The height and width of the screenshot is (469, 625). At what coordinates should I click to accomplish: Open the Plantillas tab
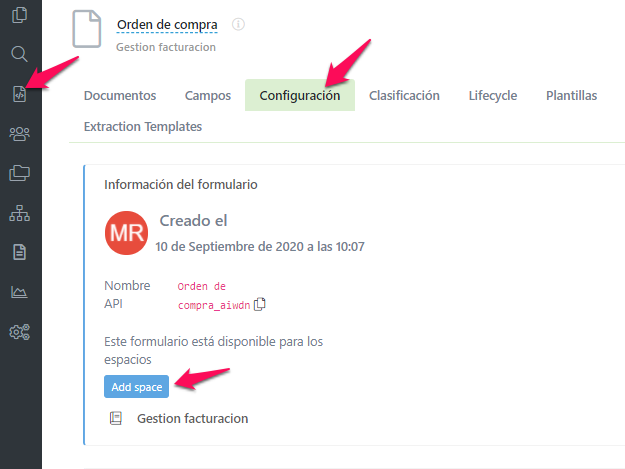pos(571,96)
